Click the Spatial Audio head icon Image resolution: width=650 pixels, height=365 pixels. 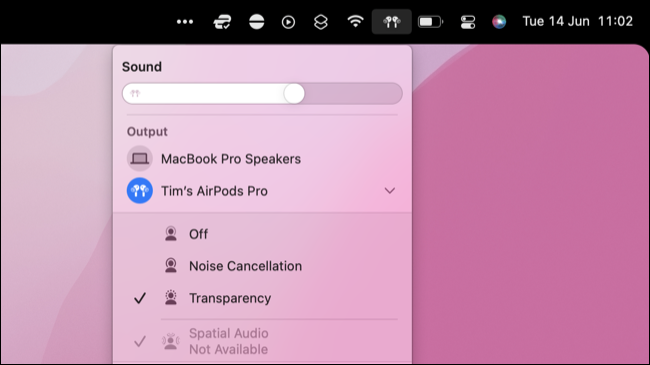pyautogui.click(x=170, y=341)
